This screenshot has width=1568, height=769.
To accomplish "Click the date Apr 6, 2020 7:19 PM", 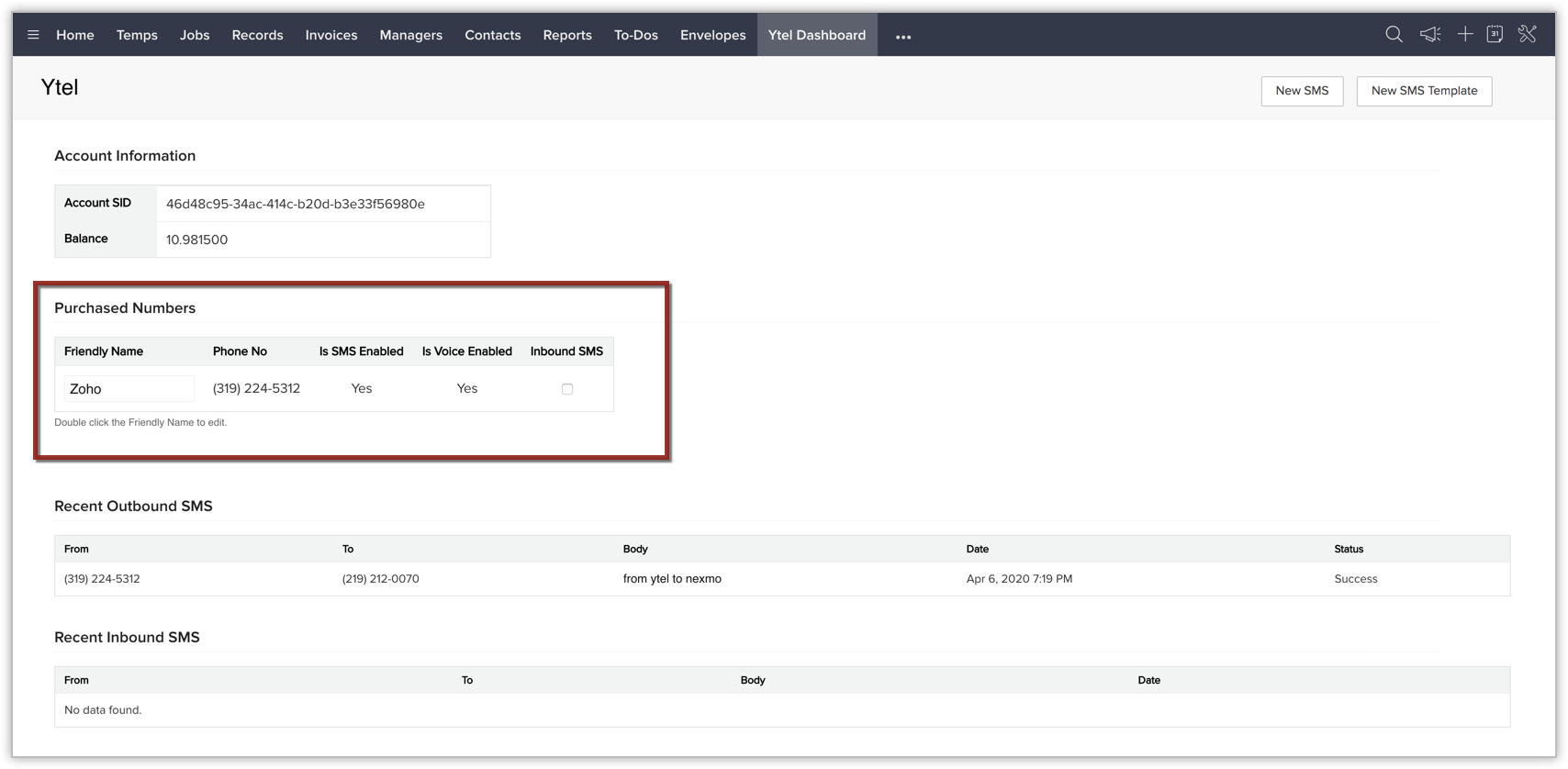I will pos(1019,579).
